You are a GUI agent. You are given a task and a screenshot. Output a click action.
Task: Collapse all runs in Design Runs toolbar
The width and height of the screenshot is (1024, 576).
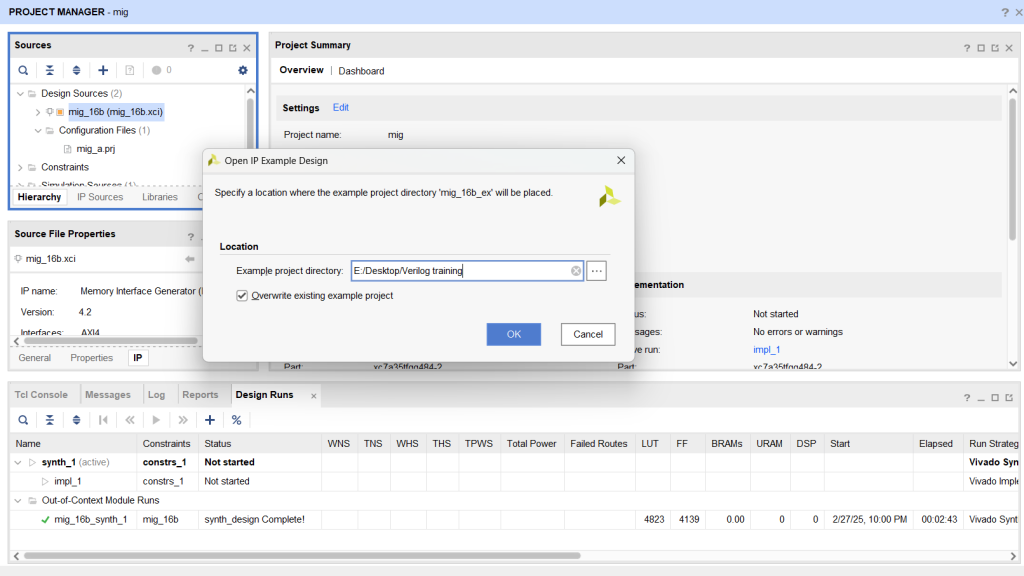[x=50, y=420]
